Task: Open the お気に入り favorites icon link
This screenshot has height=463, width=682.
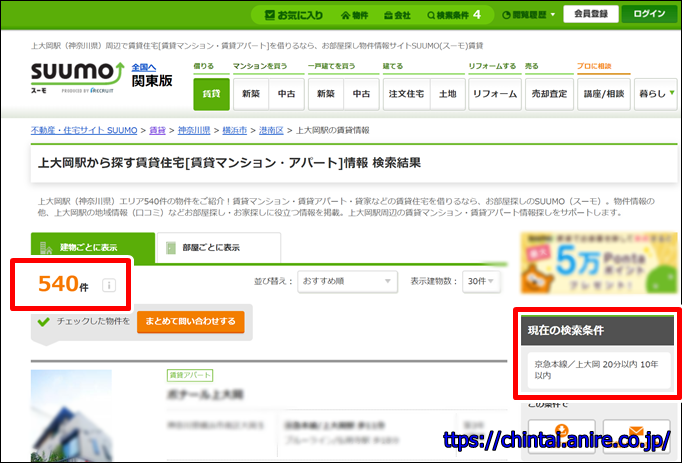Action: coord(294,15)
